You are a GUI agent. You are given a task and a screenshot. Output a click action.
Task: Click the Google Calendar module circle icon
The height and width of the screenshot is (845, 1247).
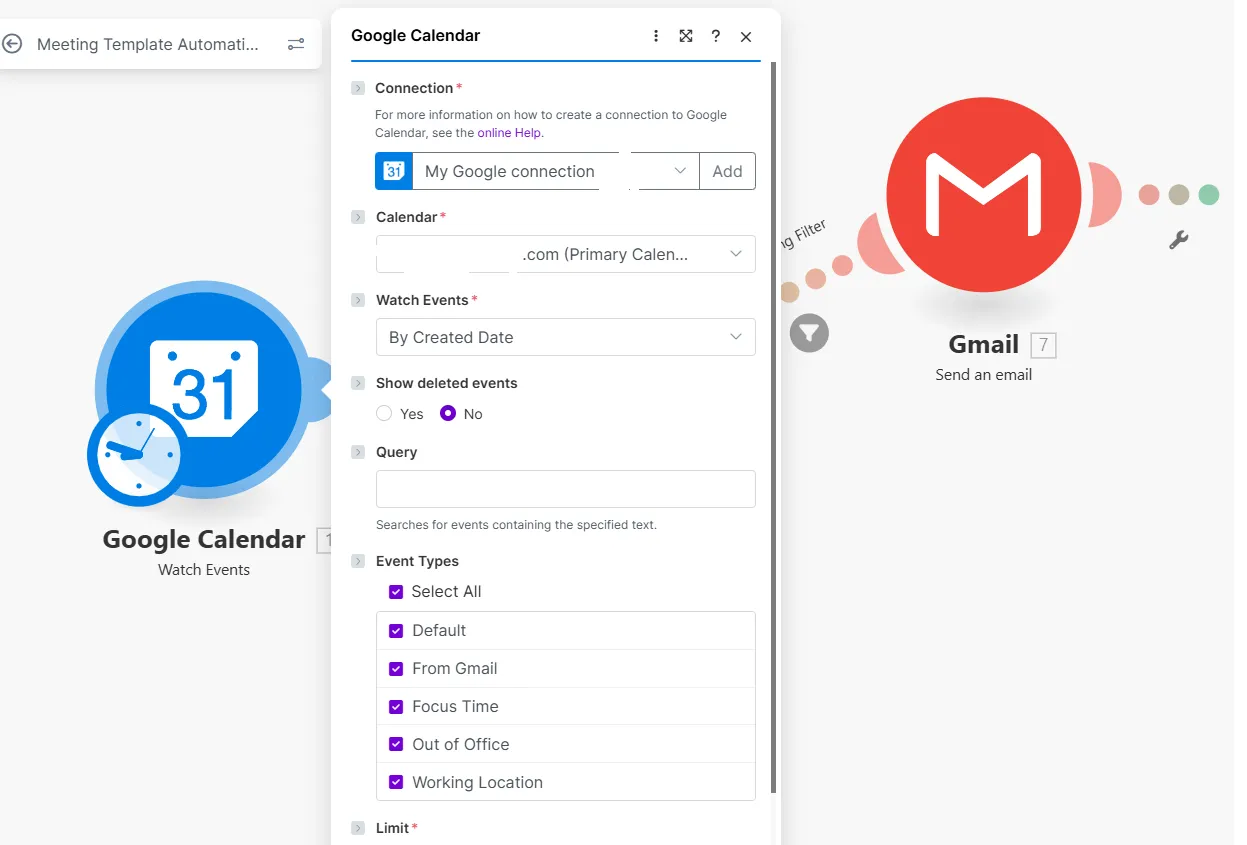pos(204,390)
